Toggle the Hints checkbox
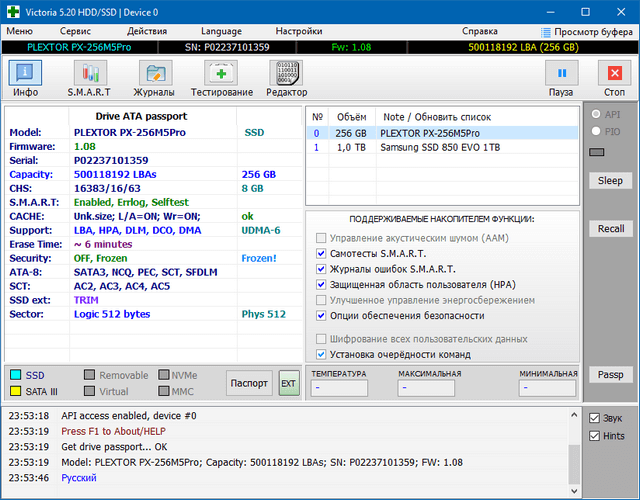Viewport: 640px width, 500px height. [x=595, y=436]
